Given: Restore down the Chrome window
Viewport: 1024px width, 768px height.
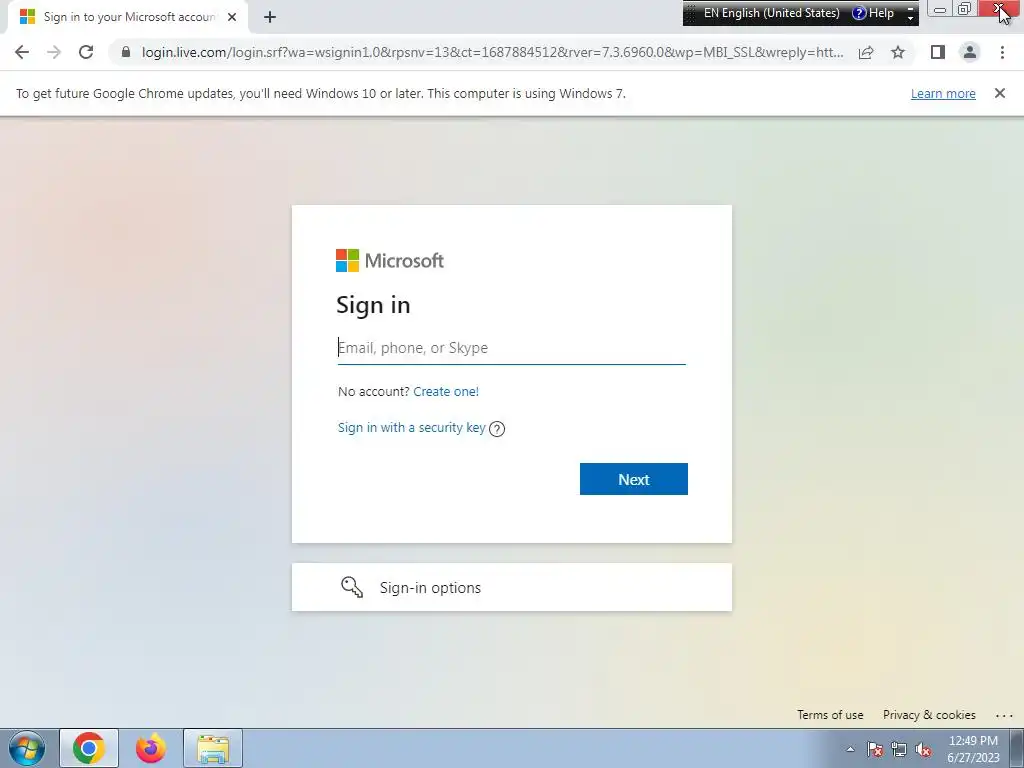Looking at the screenshot, I should pos(965,9).
